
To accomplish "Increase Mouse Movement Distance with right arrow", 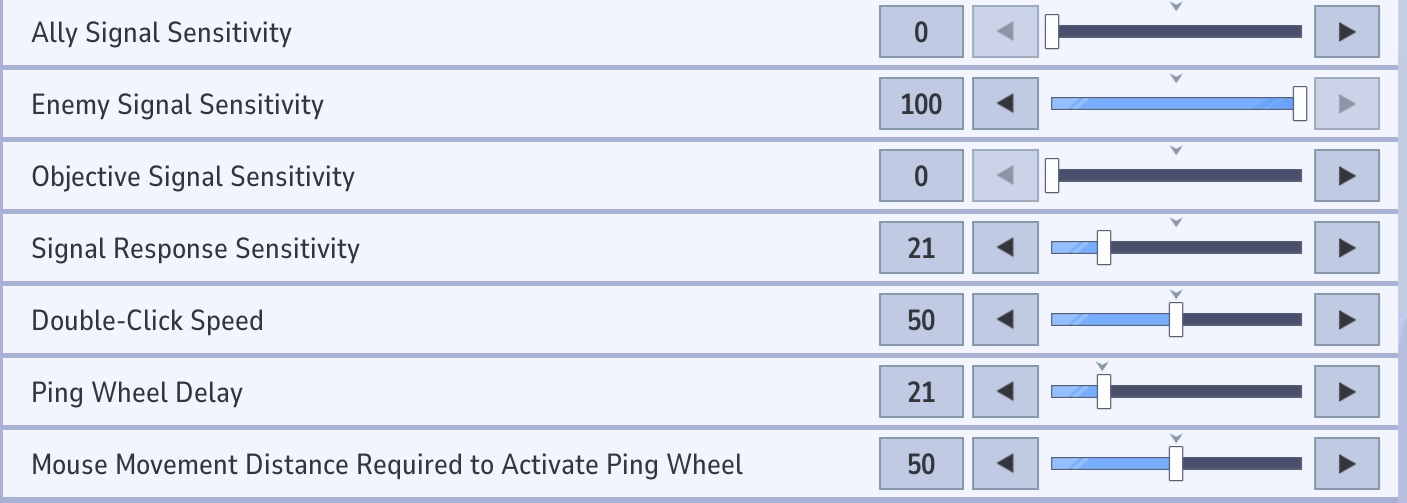I will [x=1346, y=464].
